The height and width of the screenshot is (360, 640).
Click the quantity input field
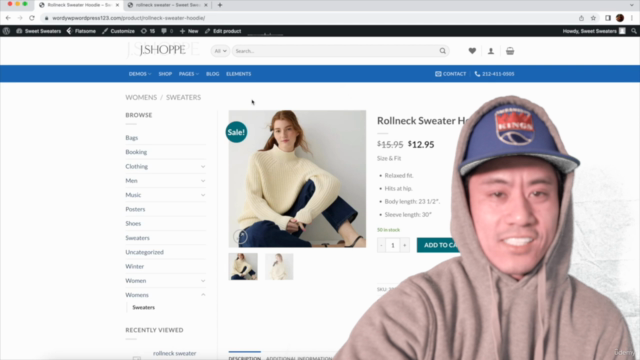point(393,245)
